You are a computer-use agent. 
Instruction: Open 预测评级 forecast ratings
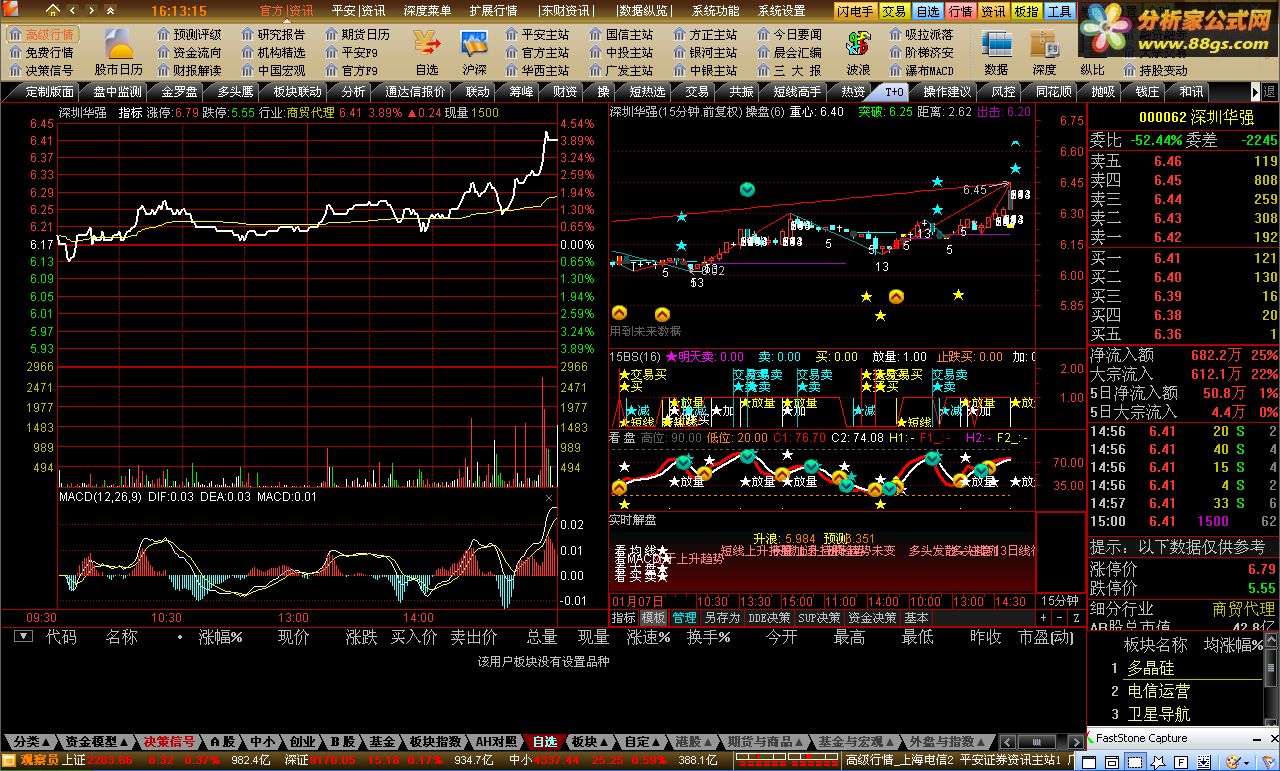click(x=190, y=34)
